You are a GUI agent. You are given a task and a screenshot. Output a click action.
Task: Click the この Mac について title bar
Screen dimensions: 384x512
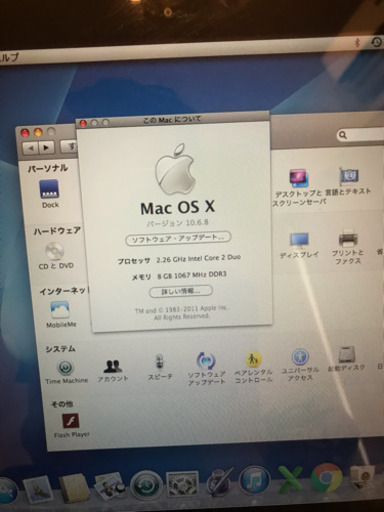173,120
